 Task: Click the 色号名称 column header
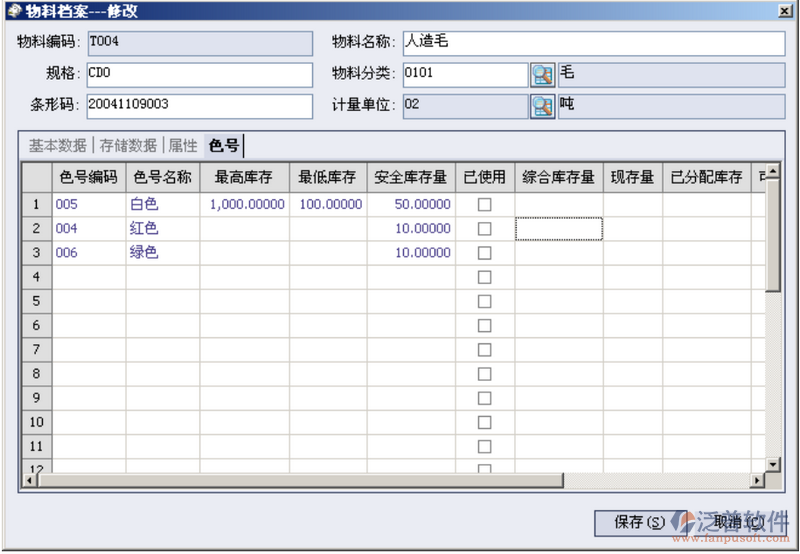click(163, 178)
